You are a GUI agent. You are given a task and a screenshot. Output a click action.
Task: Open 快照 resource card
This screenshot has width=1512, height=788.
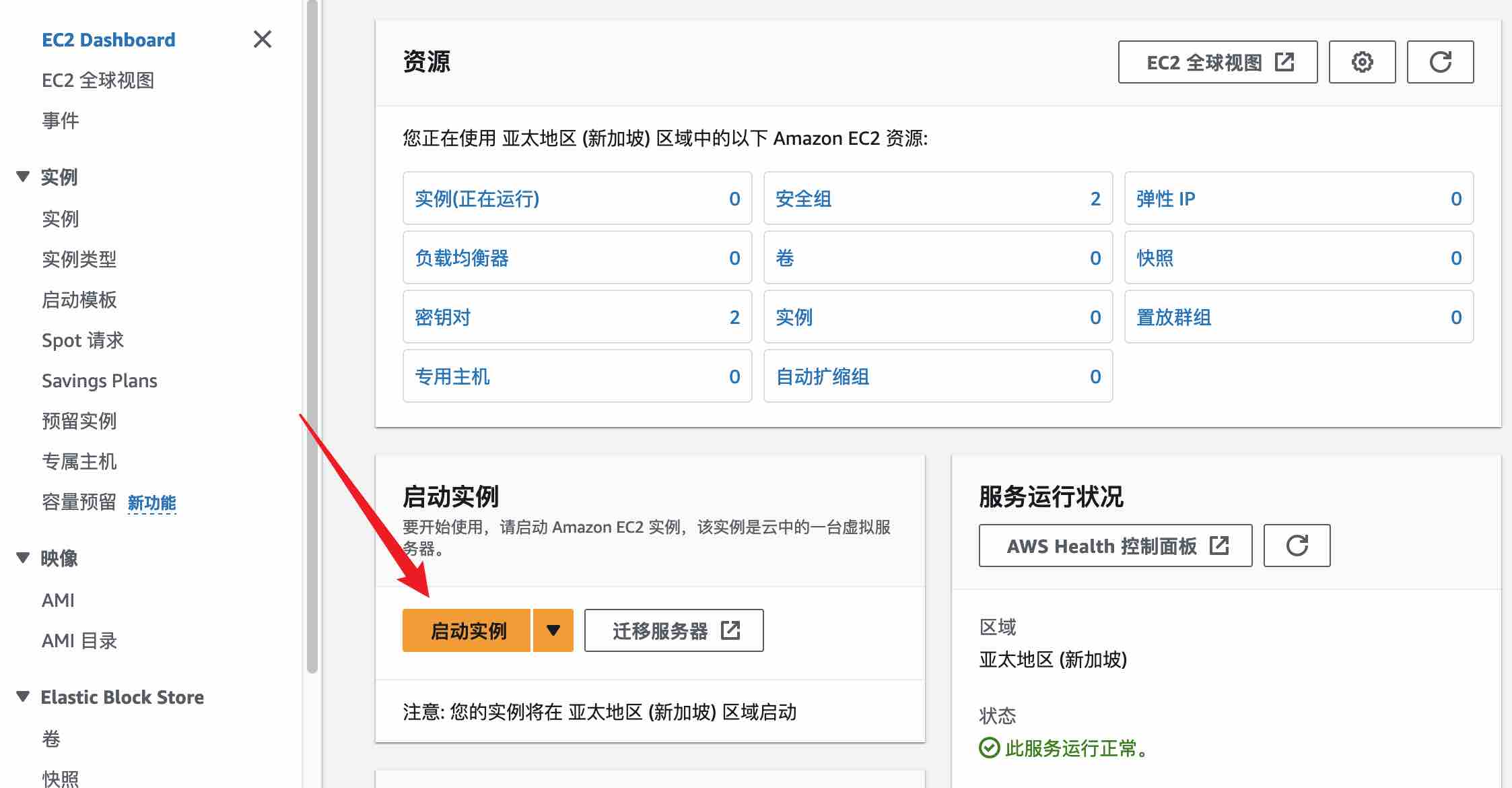coord(1299,257)
